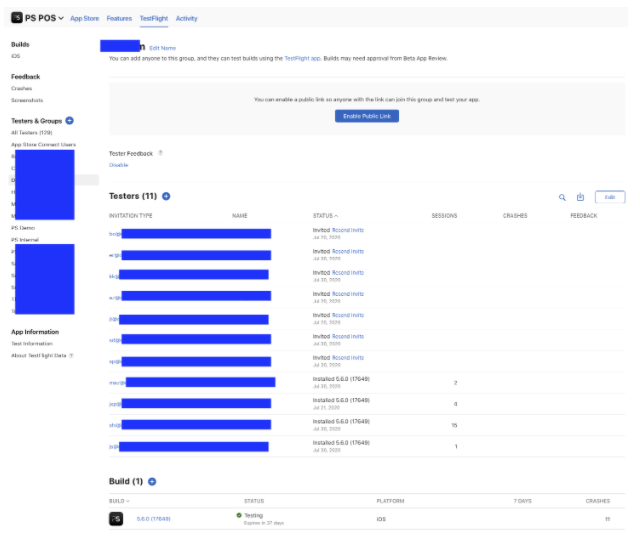Click the FEEDBACK column header

(584, 216)
